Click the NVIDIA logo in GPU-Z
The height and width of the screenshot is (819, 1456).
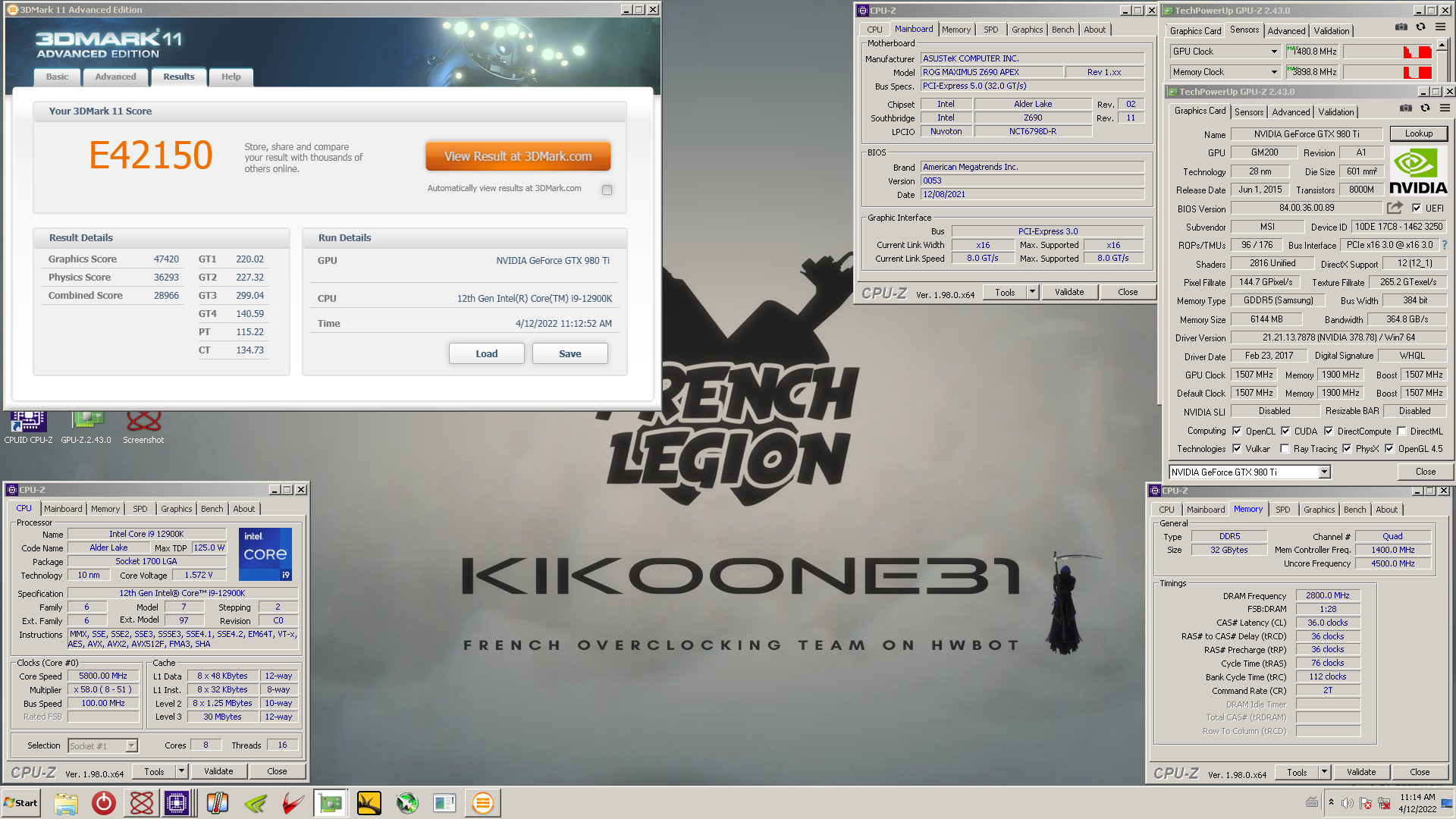tap(1418, 171)
